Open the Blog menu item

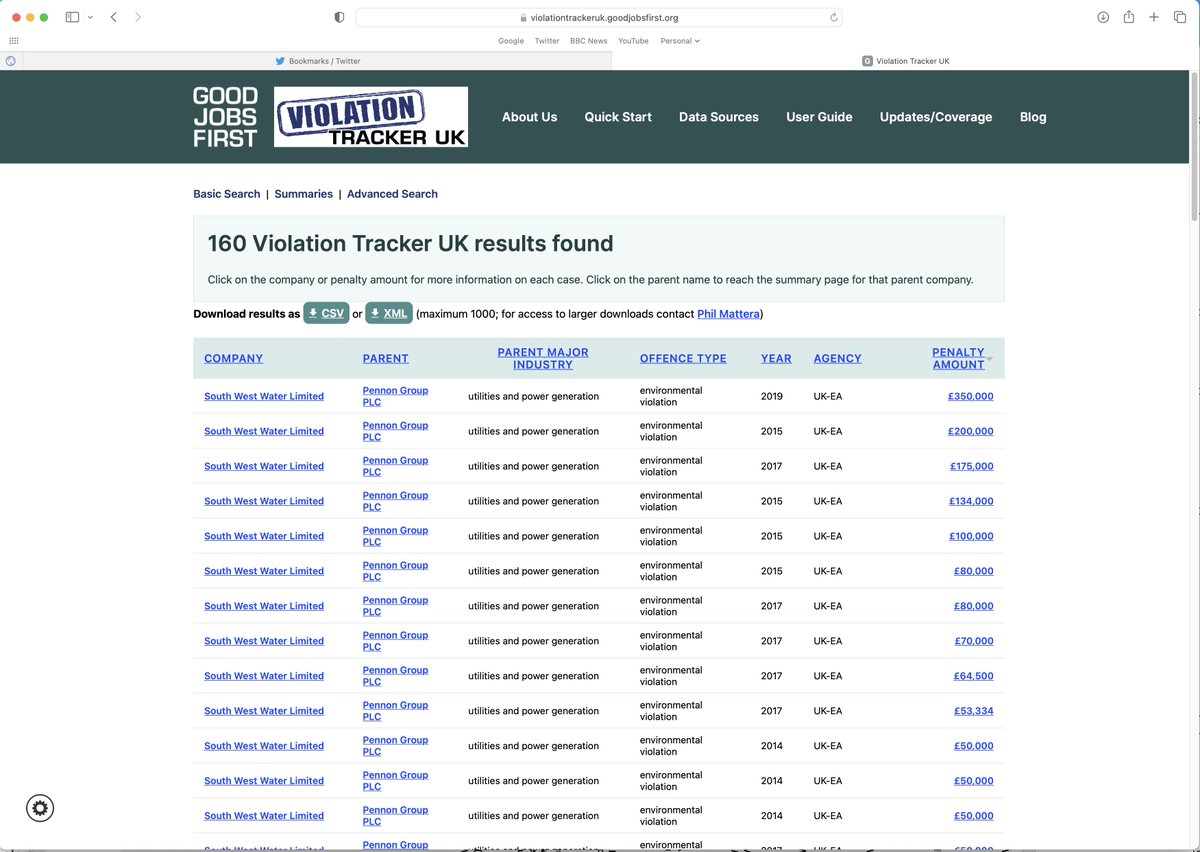1033,117
